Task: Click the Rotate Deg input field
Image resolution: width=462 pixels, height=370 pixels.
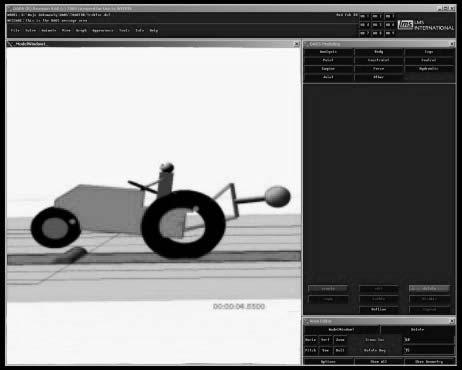Action: (429, 350)
